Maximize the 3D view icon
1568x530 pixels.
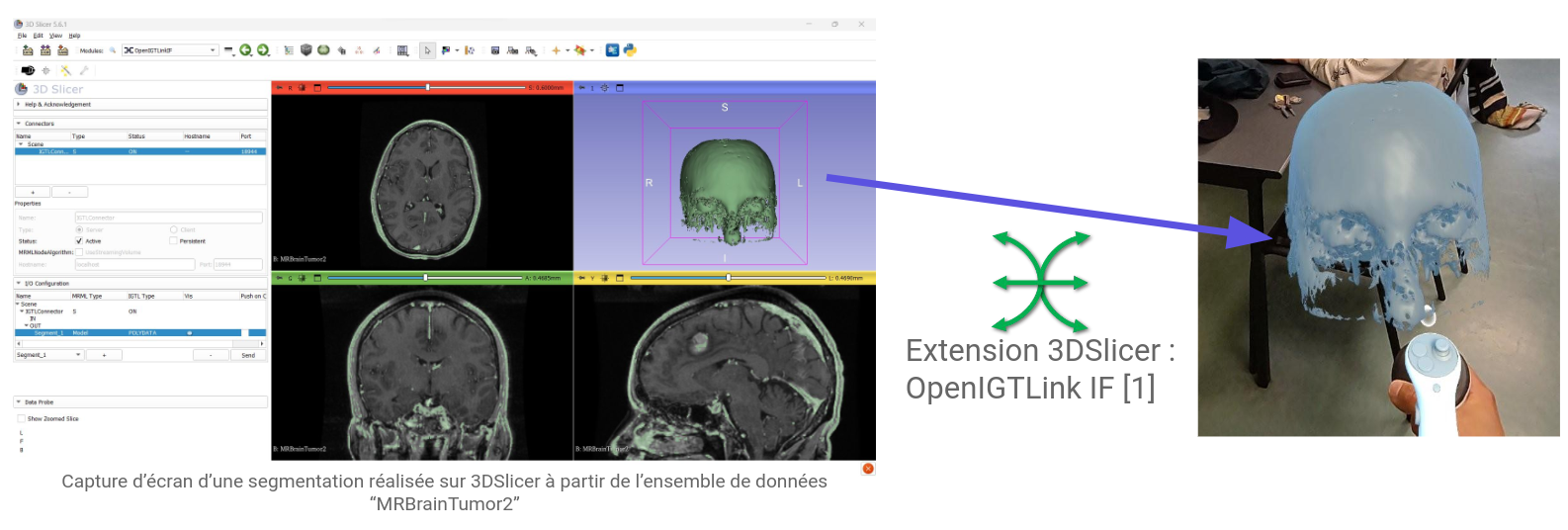pos(620,88)
